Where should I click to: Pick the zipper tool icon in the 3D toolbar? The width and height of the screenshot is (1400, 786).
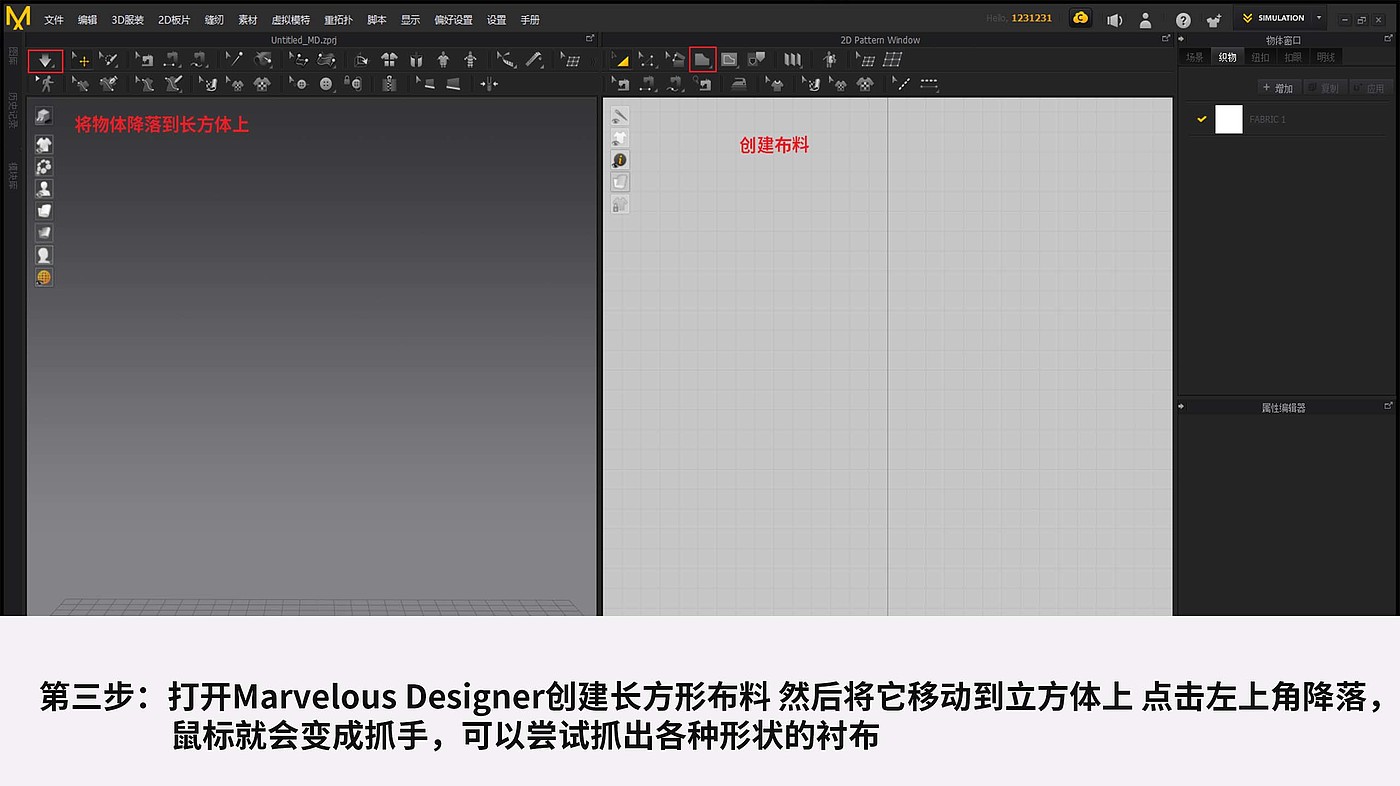pos(388,84)
